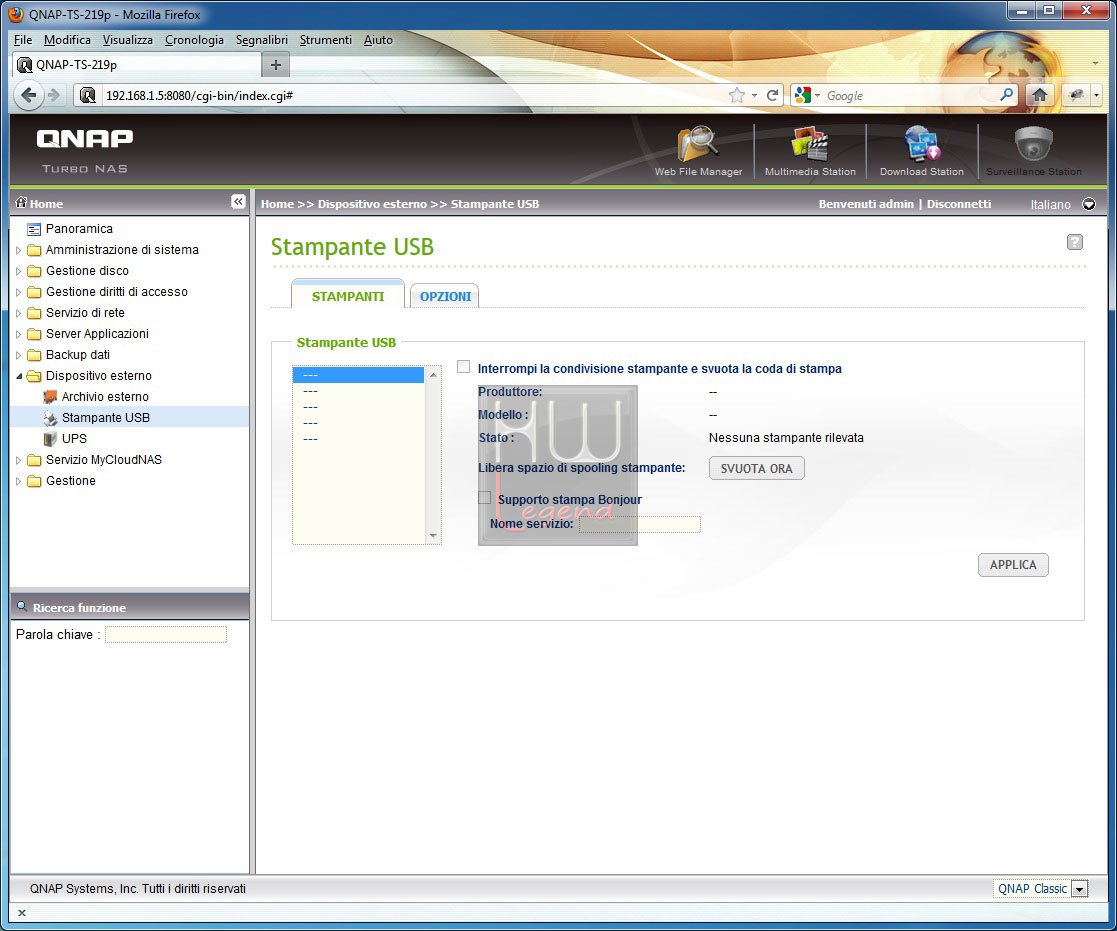Image resolution: width=1117 pixels, height=931 pixels.
Task: Click the Firefox forward arrow
Action: tap(54, 95)
